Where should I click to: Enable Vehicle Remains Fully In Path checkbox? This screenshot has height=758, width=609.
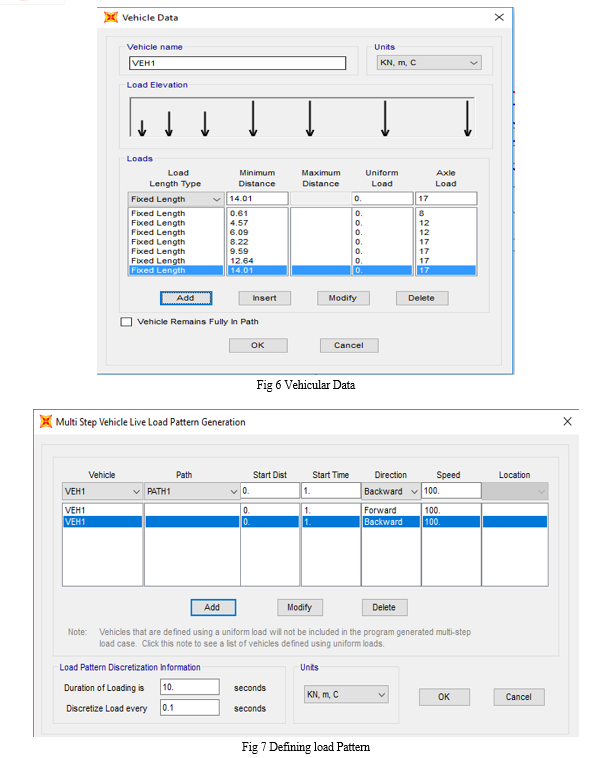click(x=126, y=322)
